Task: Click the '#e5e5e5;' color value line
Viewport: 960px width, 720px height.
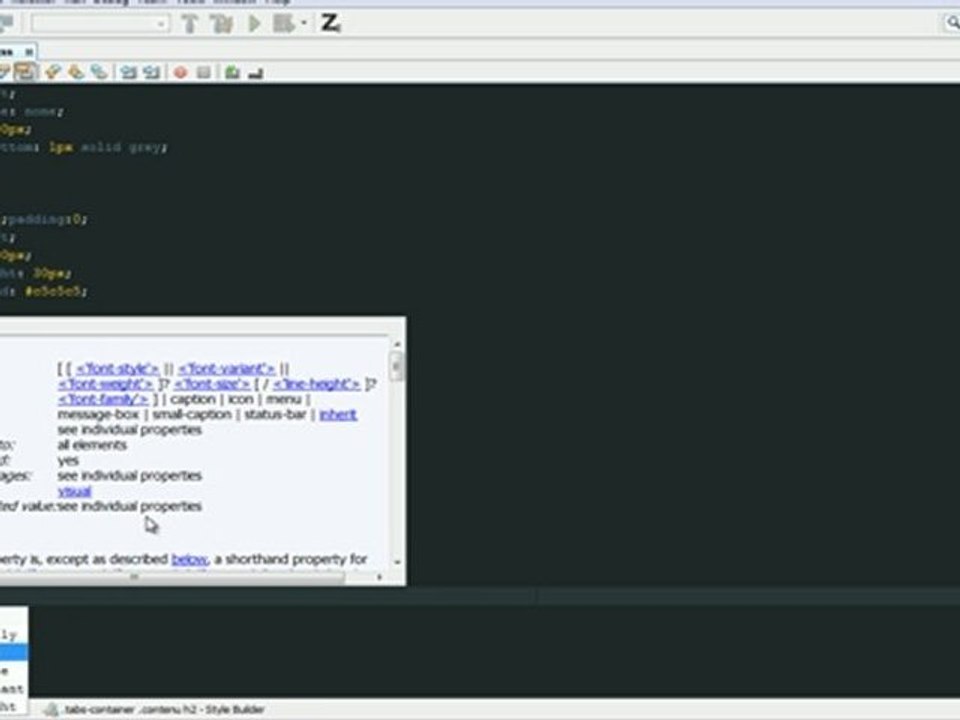Action: pyautogui.click(x=55, y=291)
